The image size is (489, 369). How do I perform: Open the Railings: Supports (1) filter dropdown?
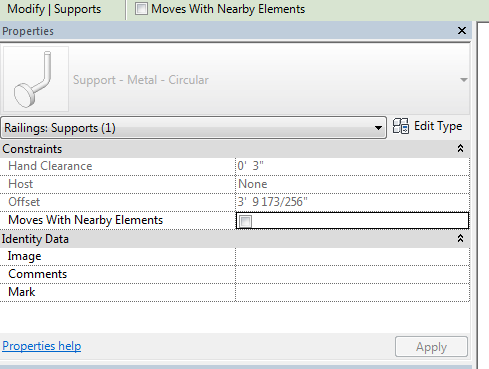193,128
